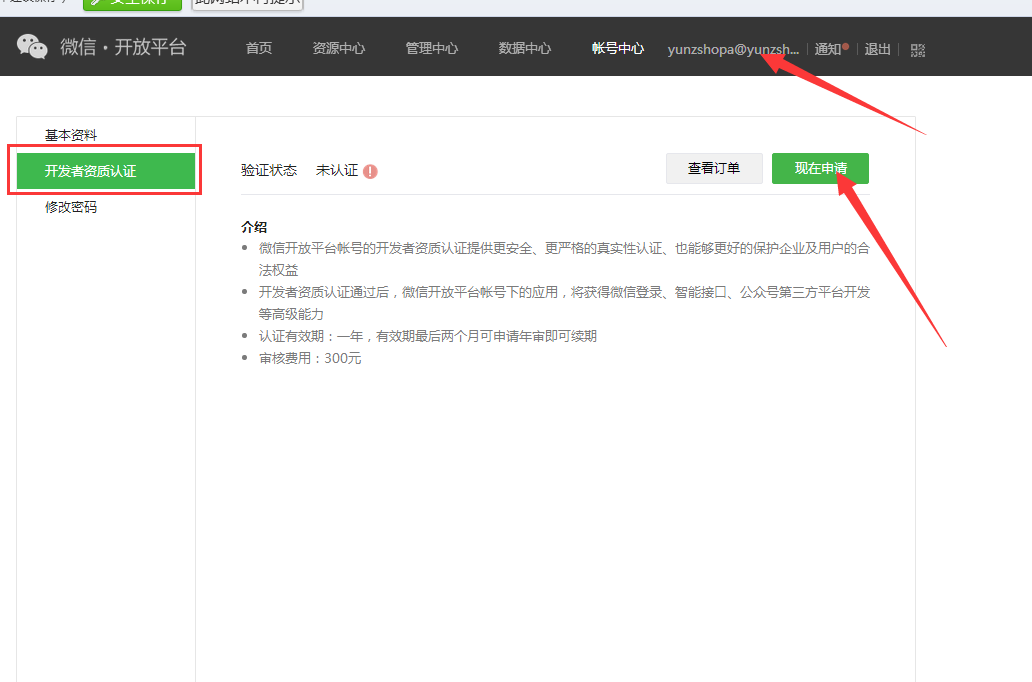This screenshot has height=682, width=1032.
Task: Open 数据中心 navigation item
Action: point(525,48)
